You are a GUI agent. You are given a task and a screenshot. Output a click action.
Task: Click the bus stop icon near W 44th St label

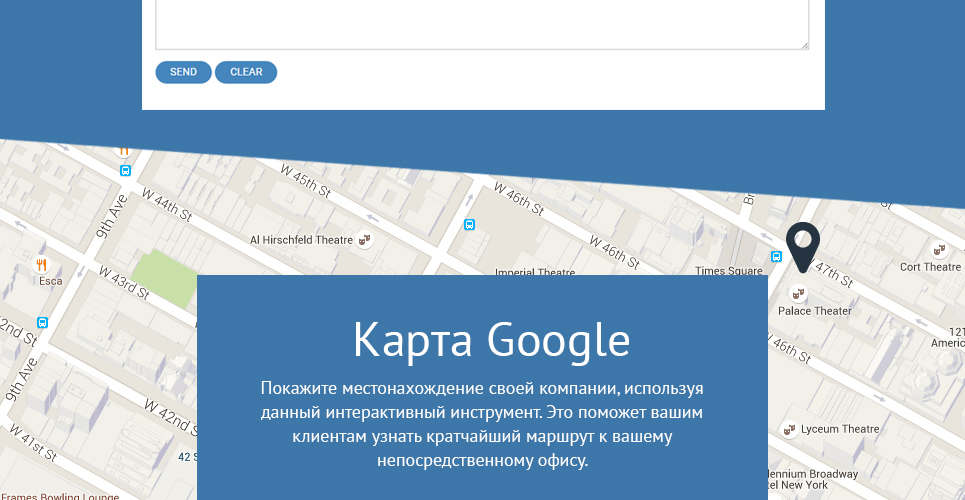[126, 171]
